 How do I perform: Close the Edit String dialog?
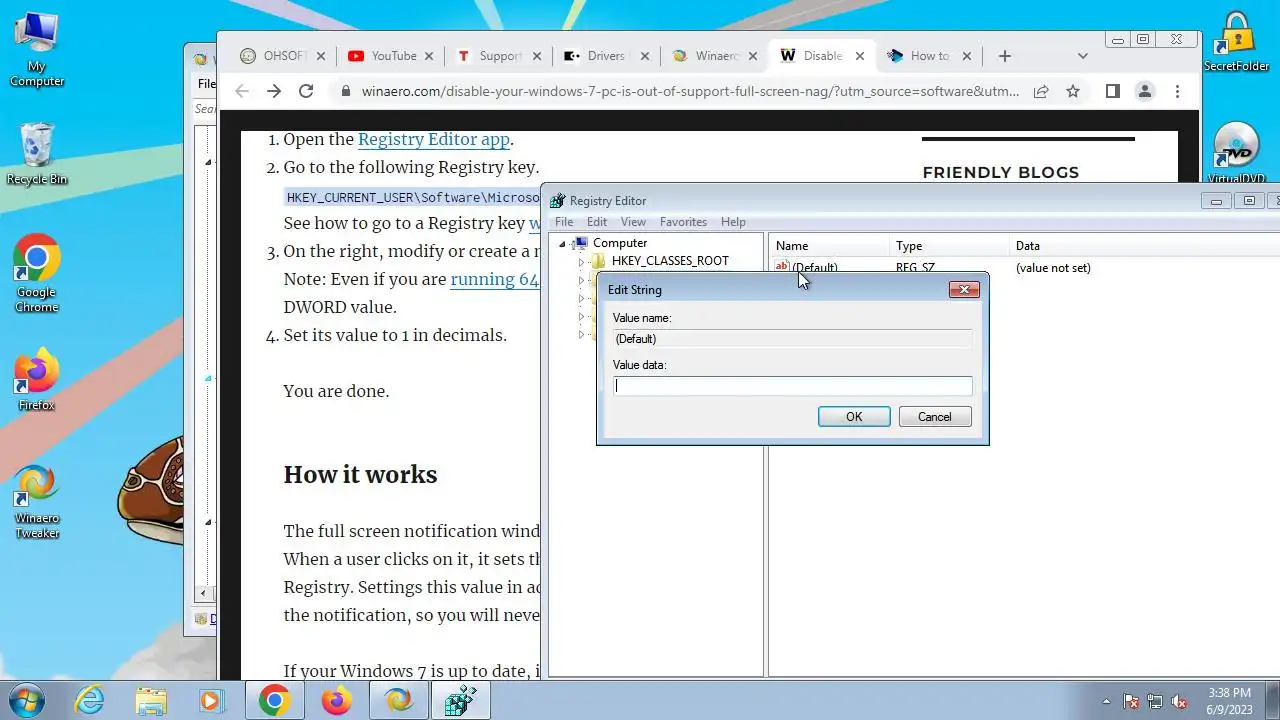[x=964, y=289]
